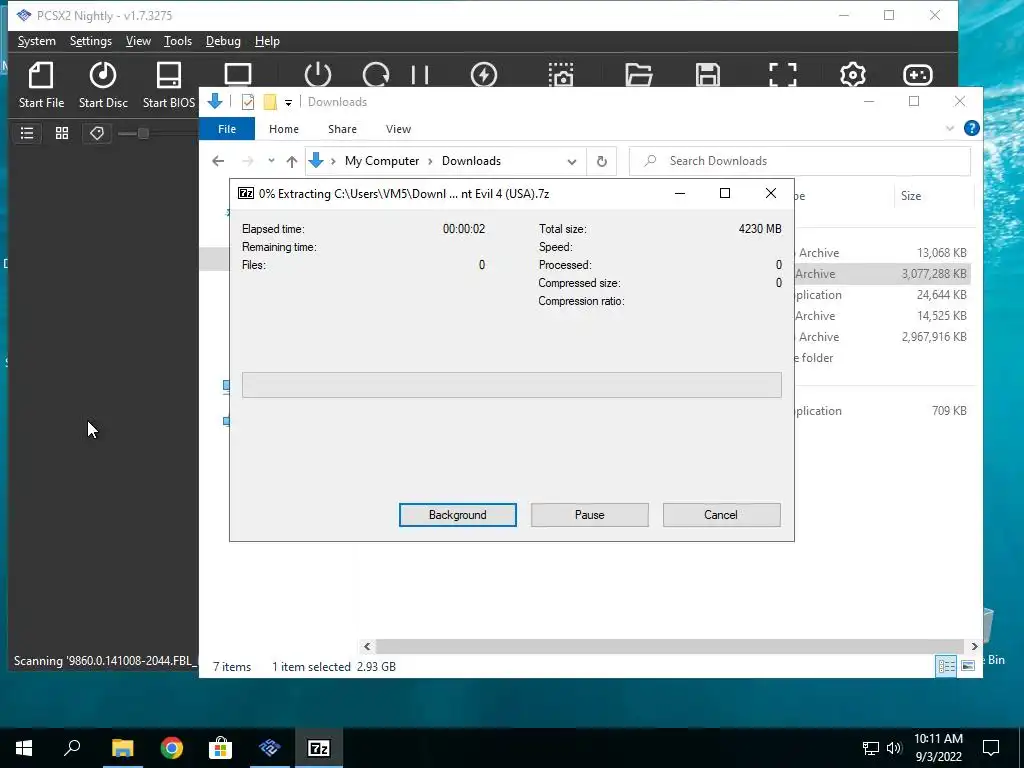The width and height of the screenshot is (1024, 768).
Task: Open the Tools menu in PCSX2
Action: [x=178, y=41]
